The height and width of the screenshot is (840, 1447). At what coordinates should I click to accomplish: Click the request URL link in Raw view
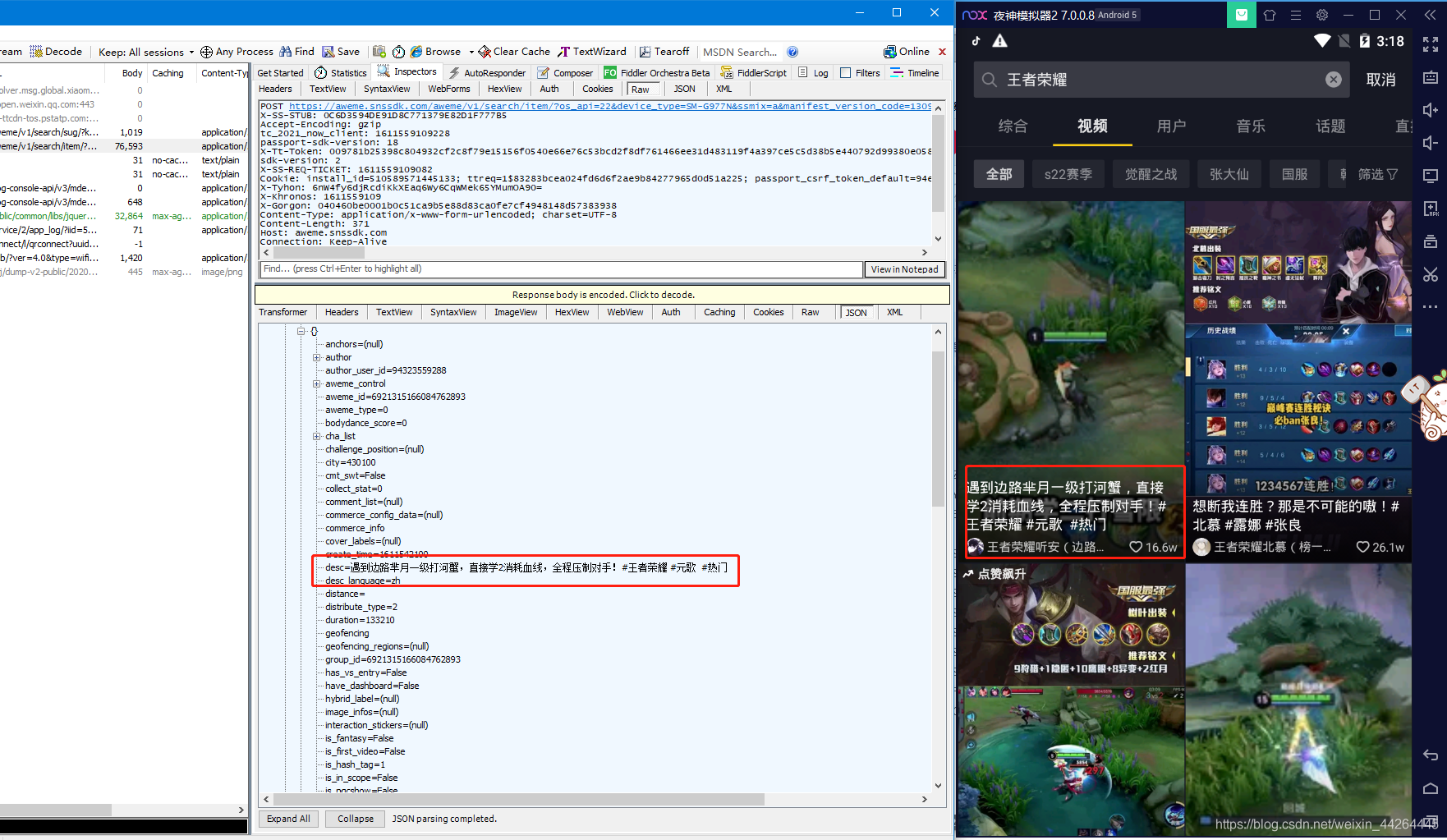(x=609, y=106)
